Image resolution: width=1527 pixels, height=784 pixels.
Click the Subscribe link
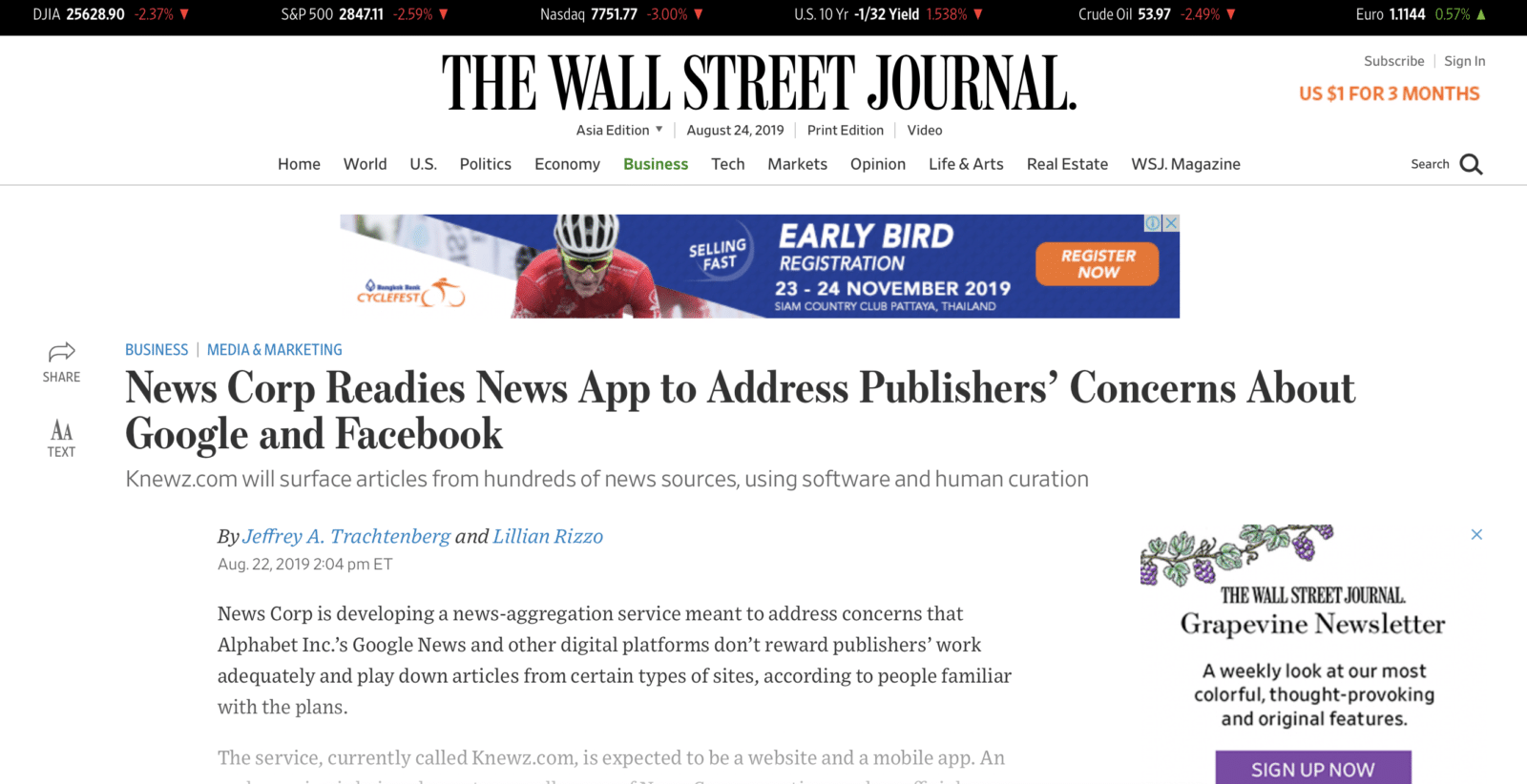(1393, 61)
